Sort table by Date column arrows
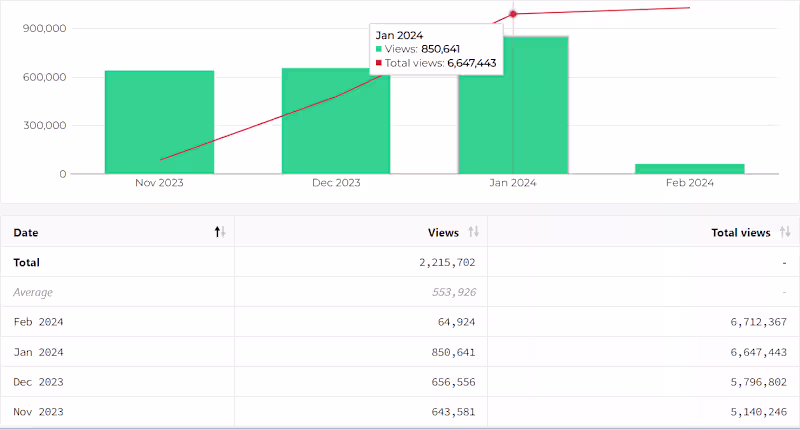The height and width of the screenshot is (430, 800). coord(220,232)
